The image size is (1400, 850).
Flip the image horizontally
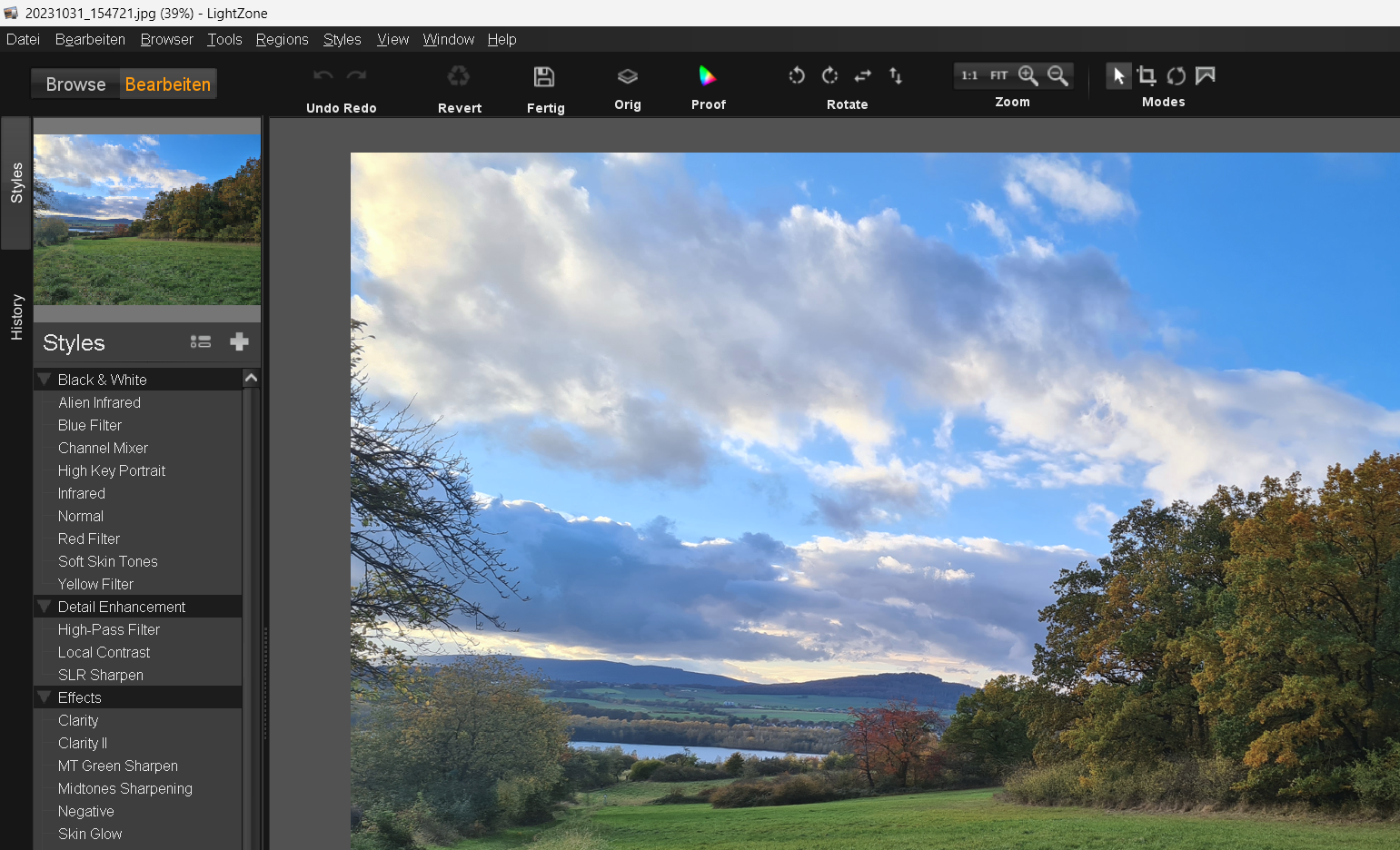click(863, 76)
